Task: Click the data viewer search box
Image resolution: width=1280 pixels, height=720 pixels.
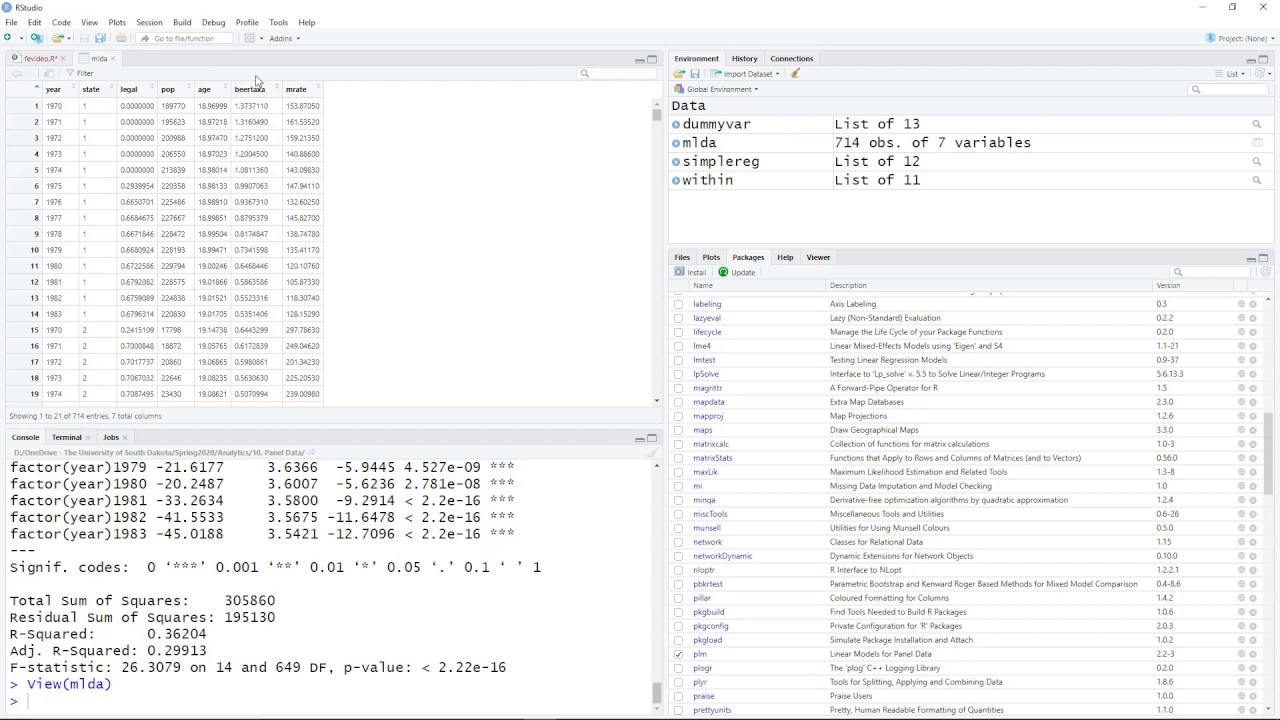Action: (615, 73)
